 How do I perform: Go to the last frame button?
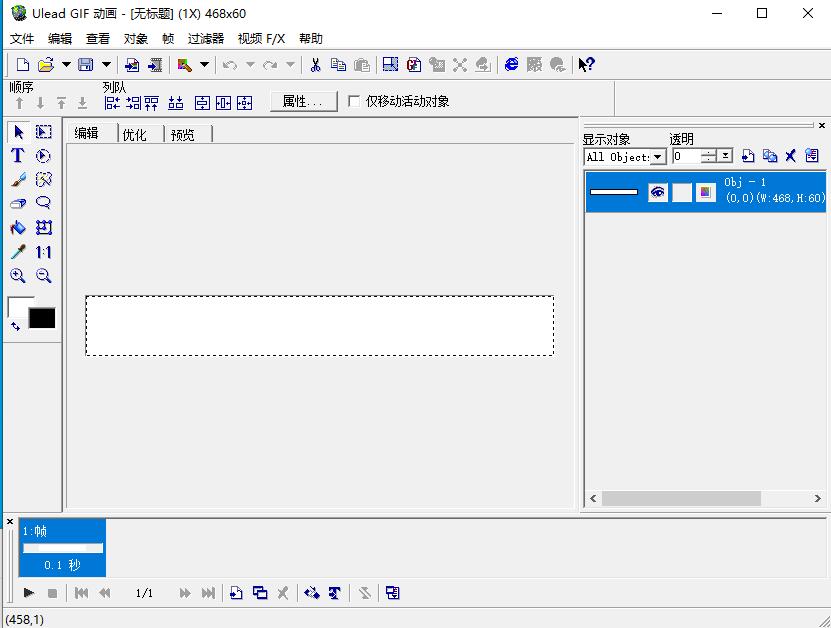[x=208, y=593]
